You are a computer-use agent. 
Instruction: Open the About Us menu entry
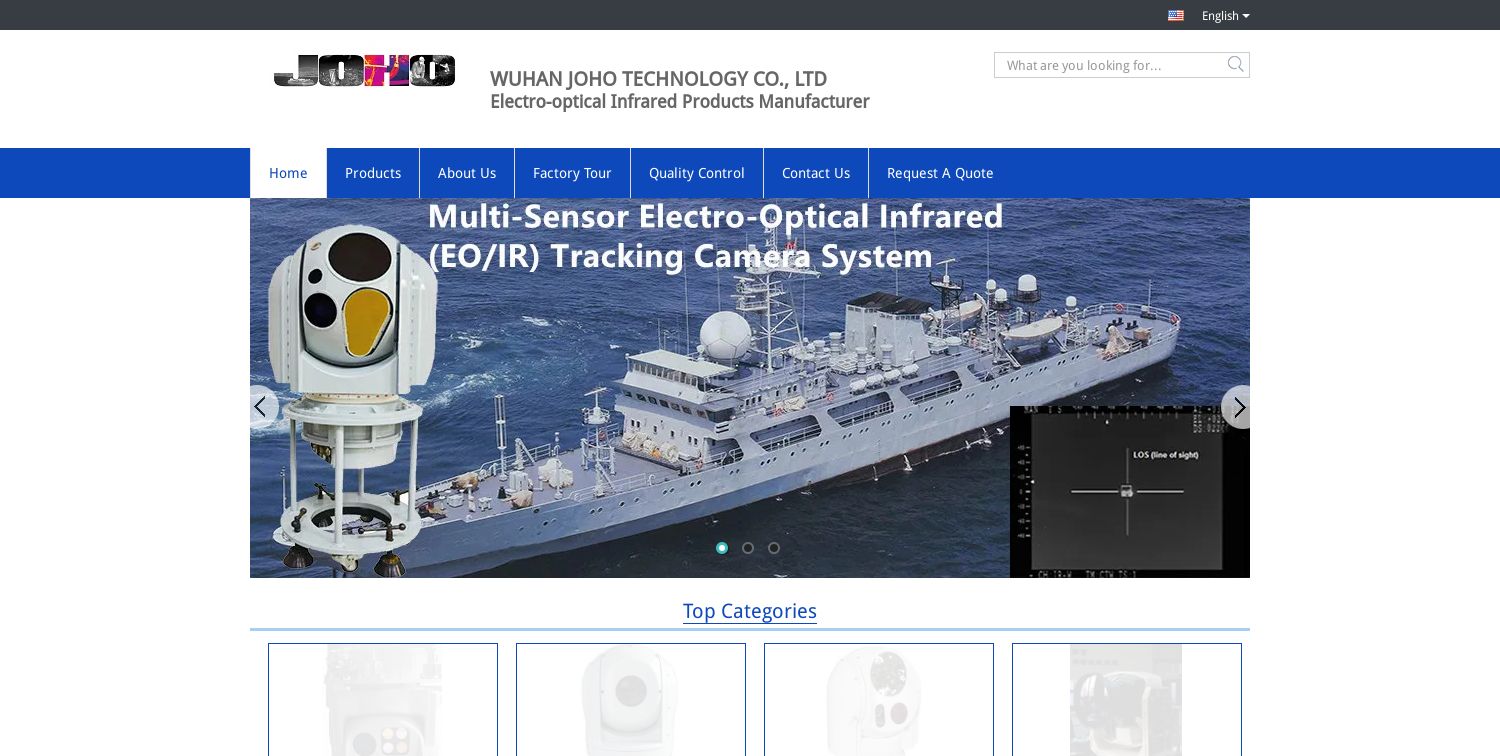tap(467, 173)
